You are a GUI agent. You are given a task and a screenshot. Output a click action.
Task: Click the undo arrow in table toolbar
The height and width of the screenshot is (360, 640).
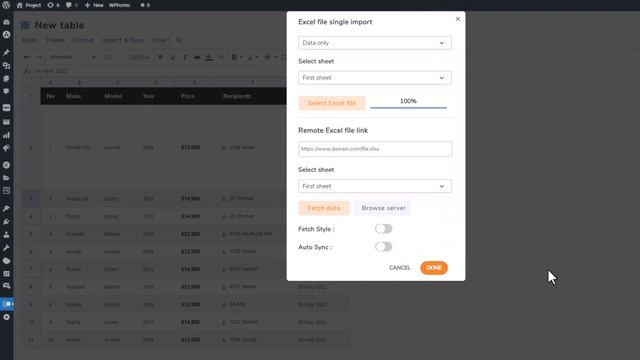27,57
